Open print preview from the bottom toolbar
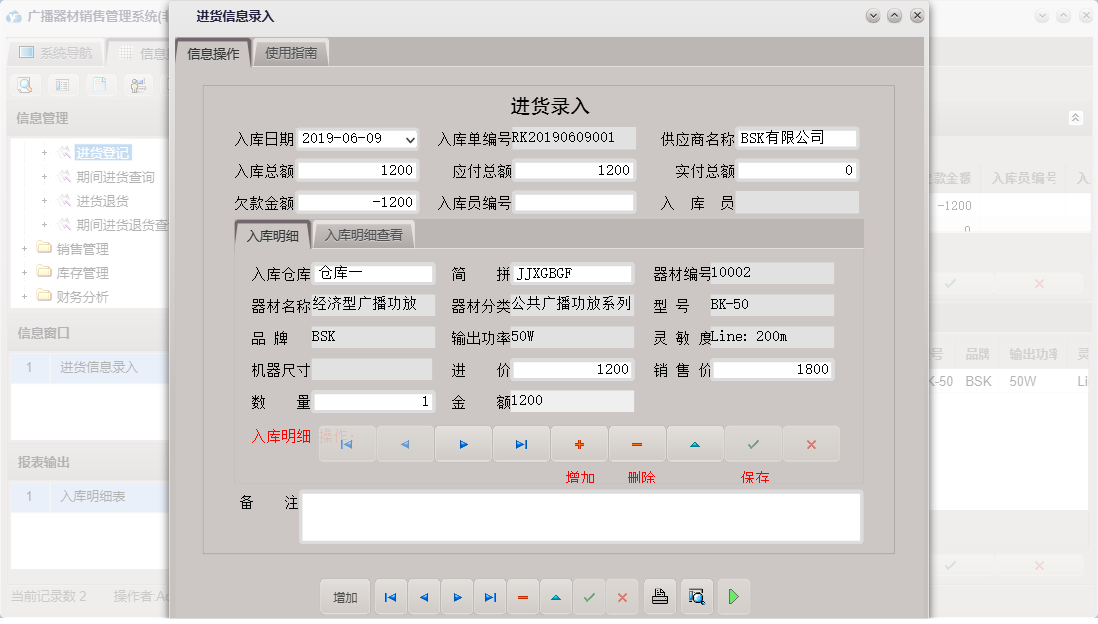Screen dimensions: 1098x624 point(696,597)
